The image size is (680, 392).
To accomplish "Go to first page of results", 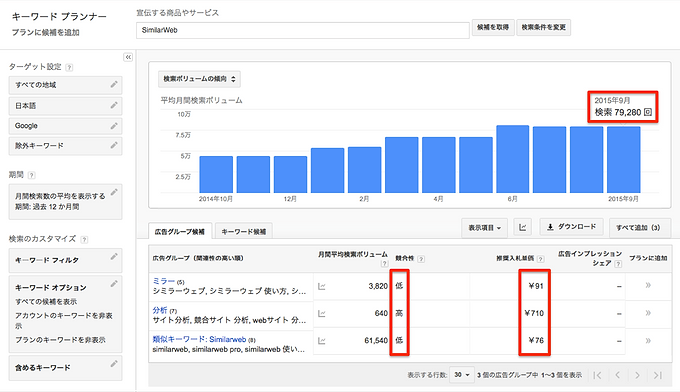I will pyautogui.click(x=597, y=375).
